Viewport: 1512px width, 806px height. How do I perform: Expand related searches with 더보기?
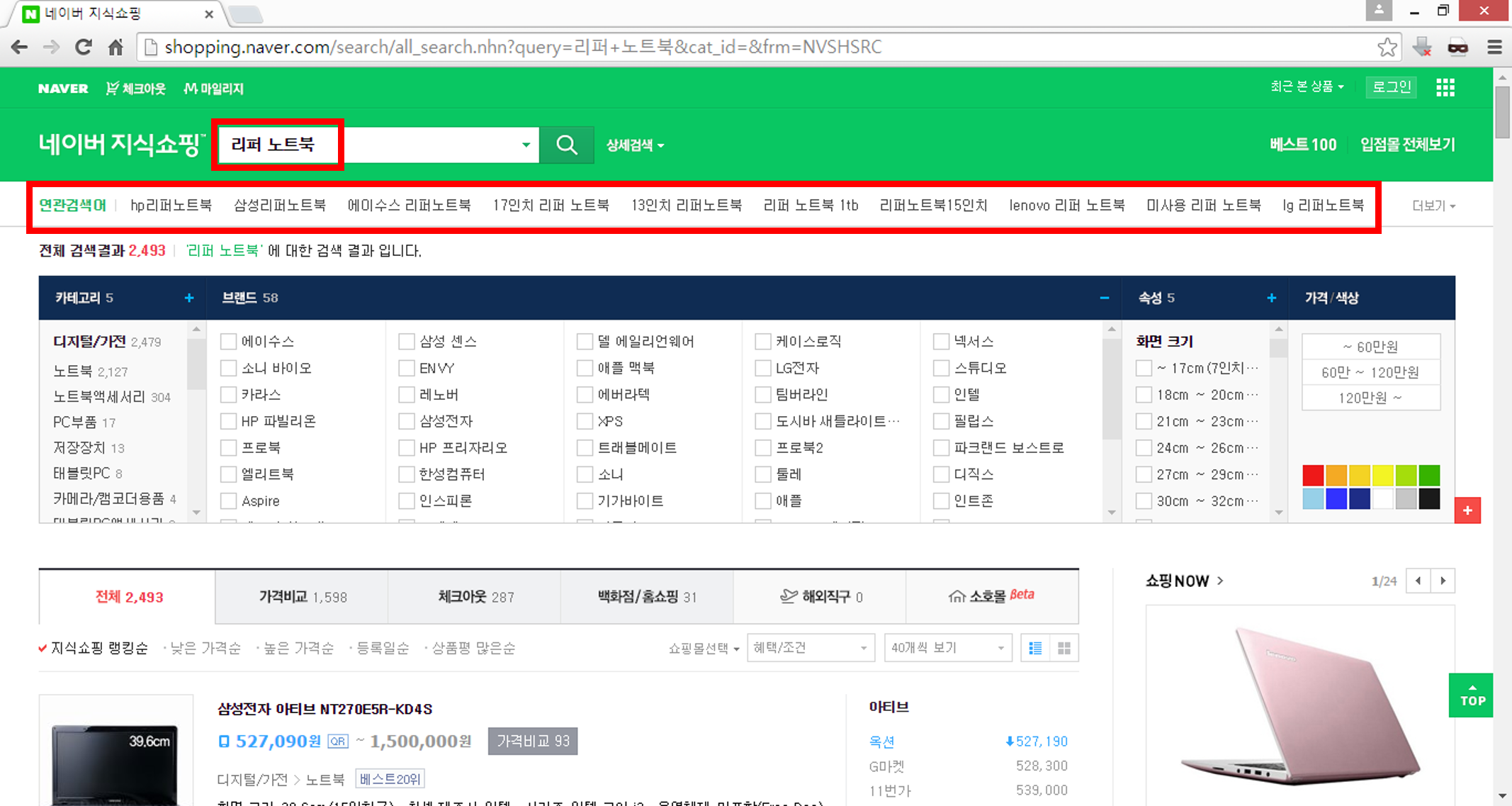click(x=1433, y=206)
